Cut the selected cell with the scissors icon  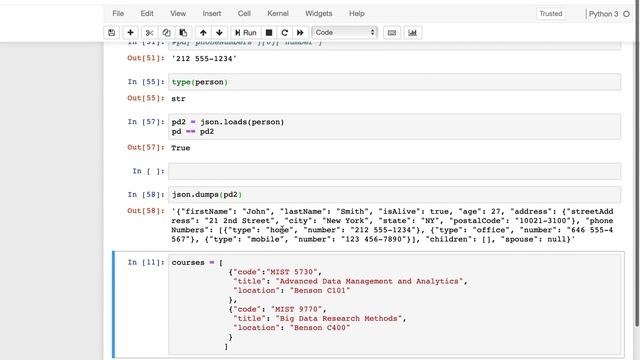coord(149,33)
